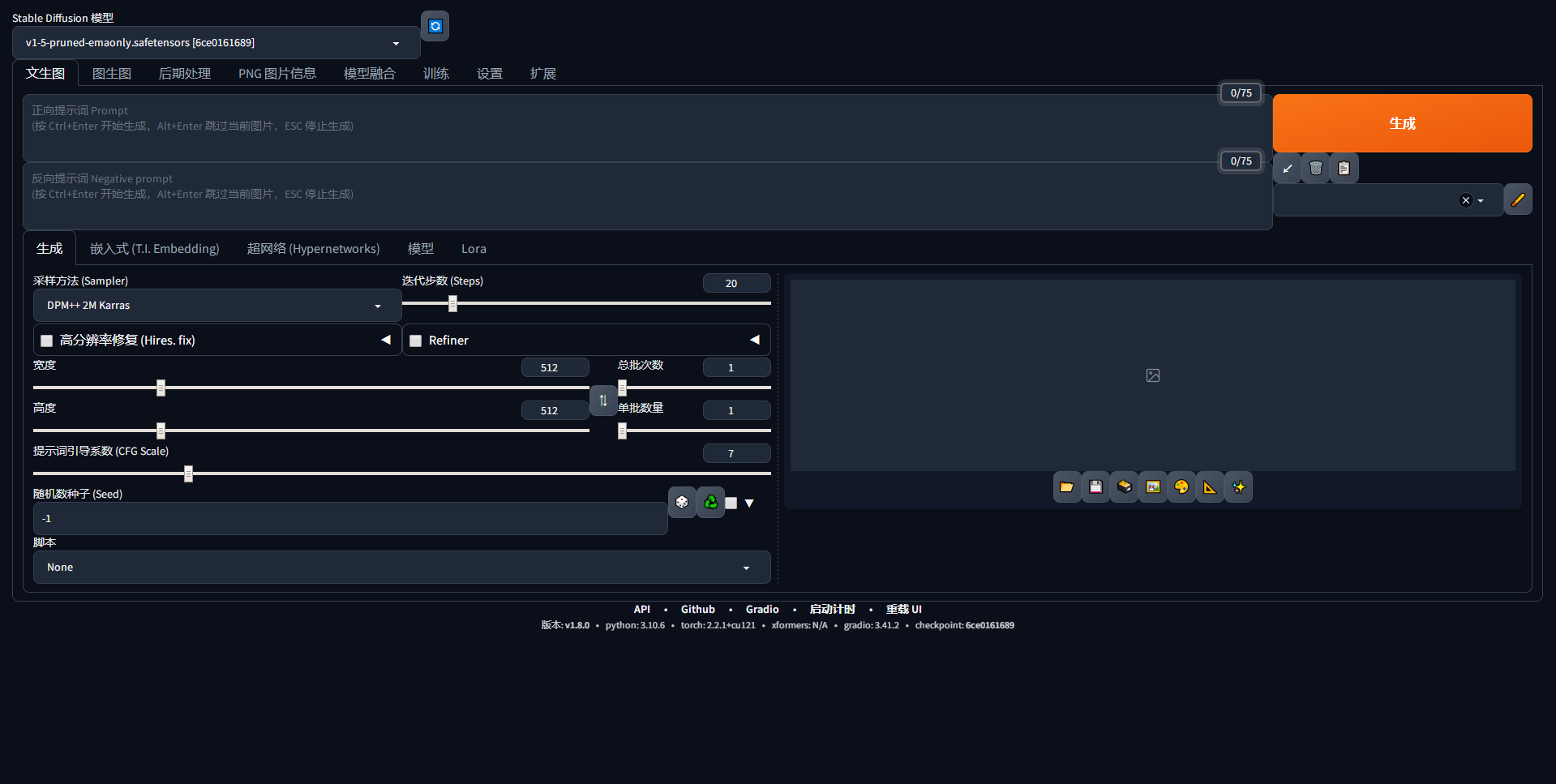This screenshot has height=784, width=1556.
Task: Expand the Refiner section arrow
Action: [755, 340]
